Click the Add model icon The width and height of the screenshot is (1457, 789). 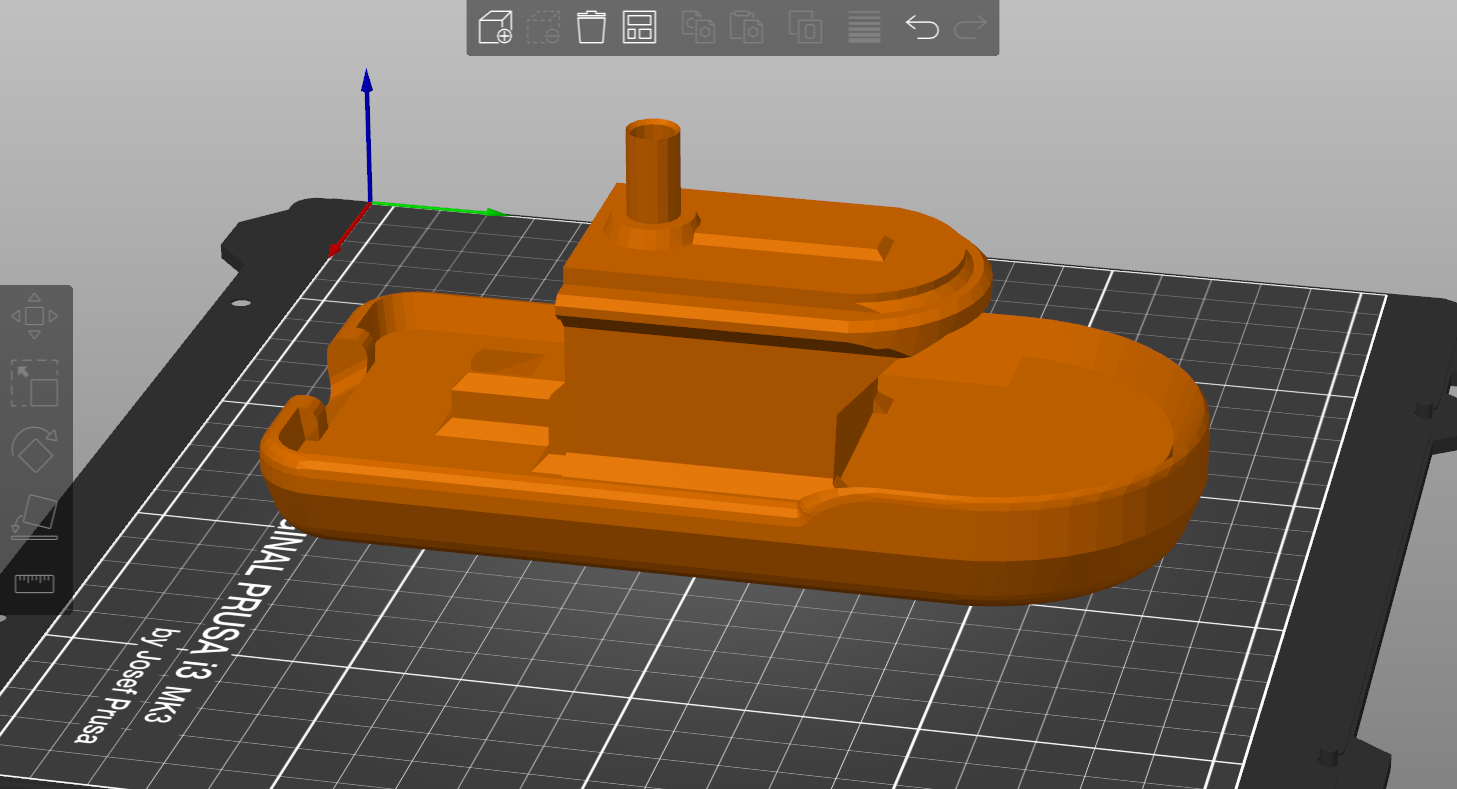pyautogui.click(x=495, y=27)
